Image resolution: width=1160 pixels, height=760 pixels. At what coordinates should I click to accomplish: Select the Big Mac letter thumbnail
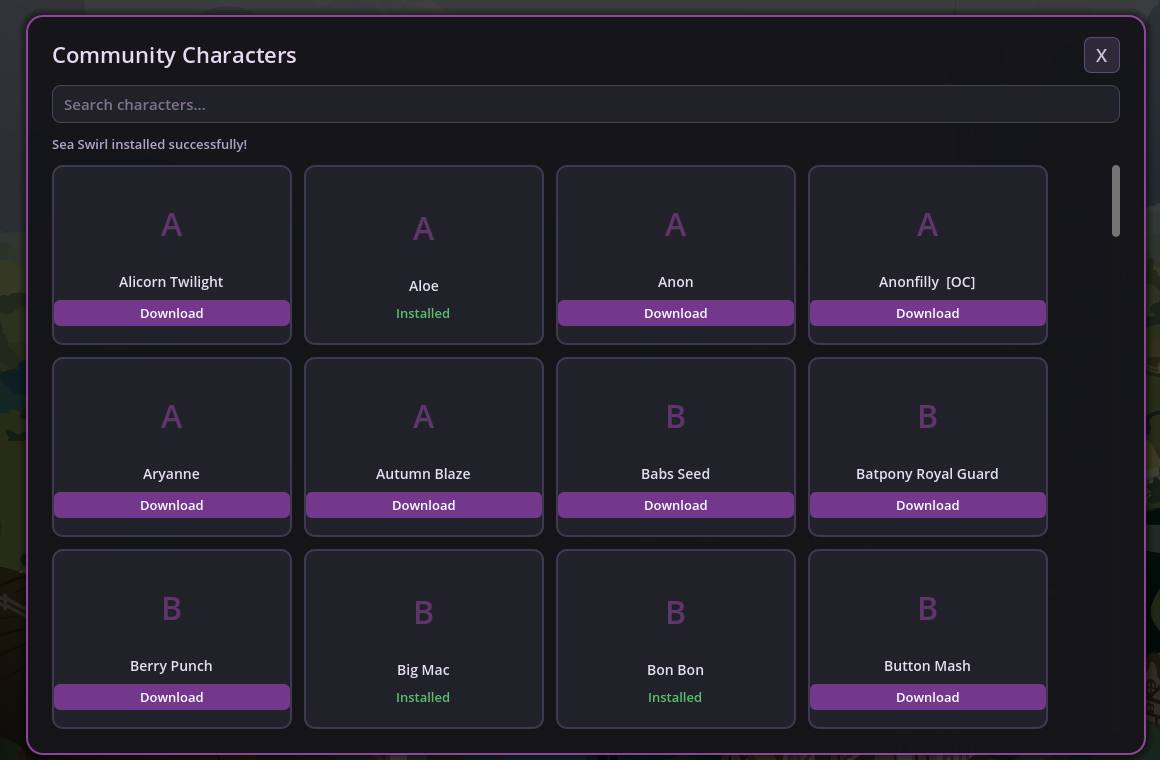(423, 613)
